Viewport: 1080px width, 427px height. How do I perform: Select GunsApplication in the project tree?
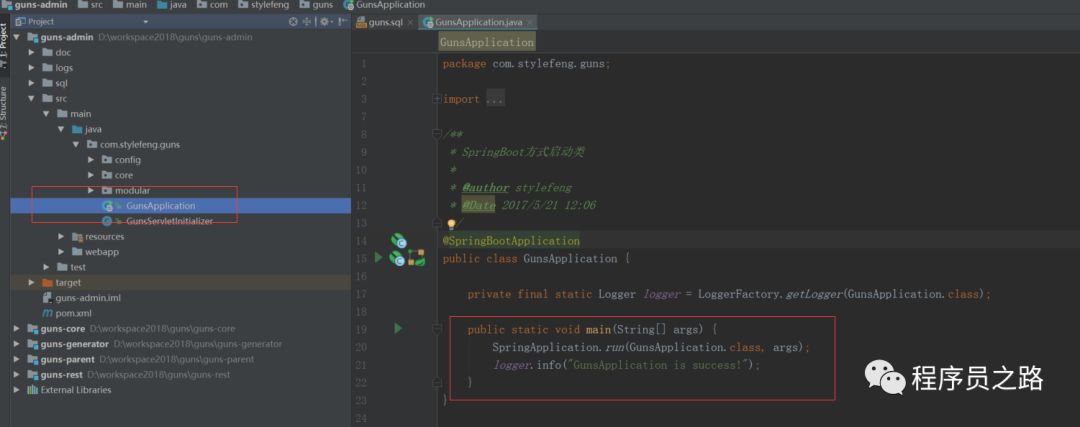click(x=160, y=206)
